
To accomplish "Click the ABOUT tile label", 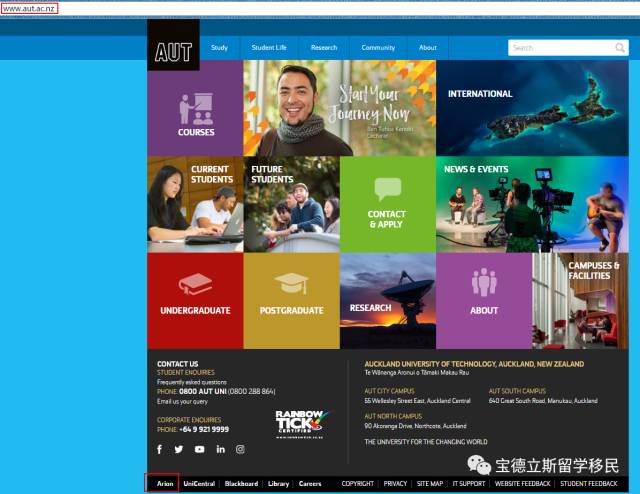I will (484, 311).
